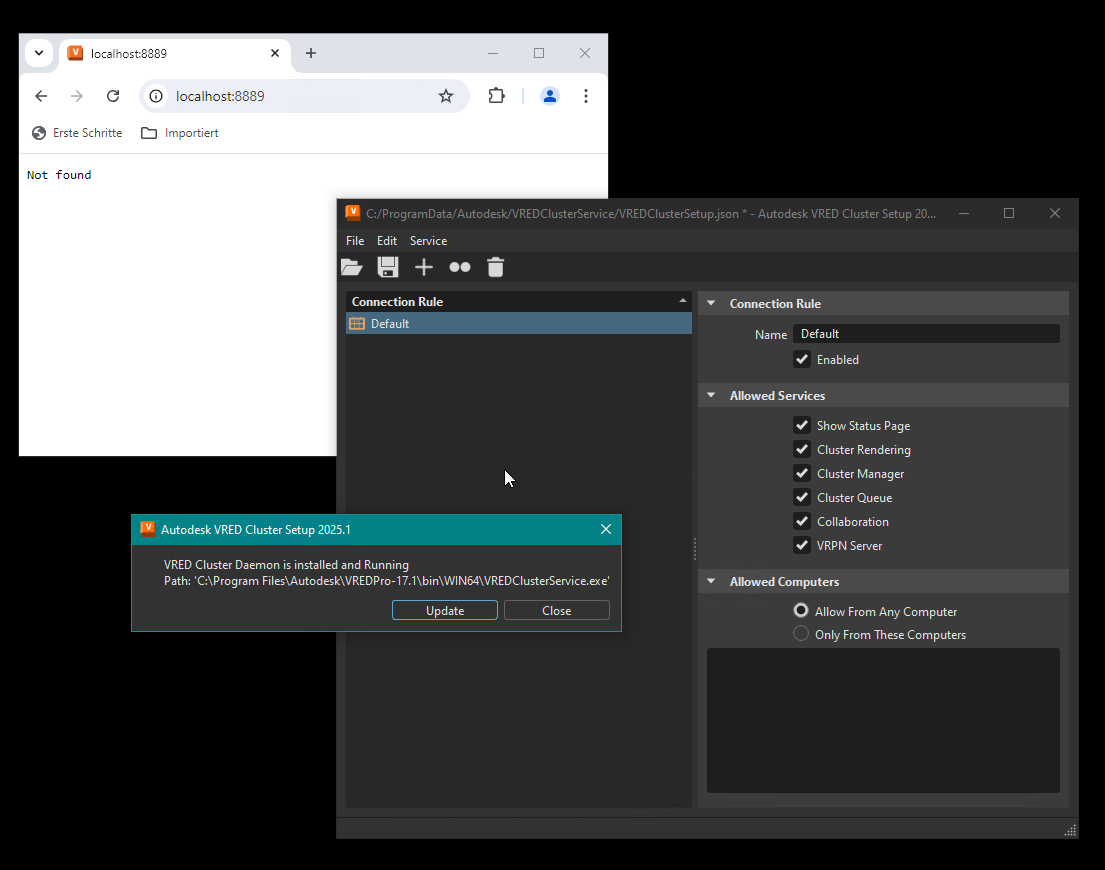
Task: Go back in the Chrome browser
Action: (41, 96)
